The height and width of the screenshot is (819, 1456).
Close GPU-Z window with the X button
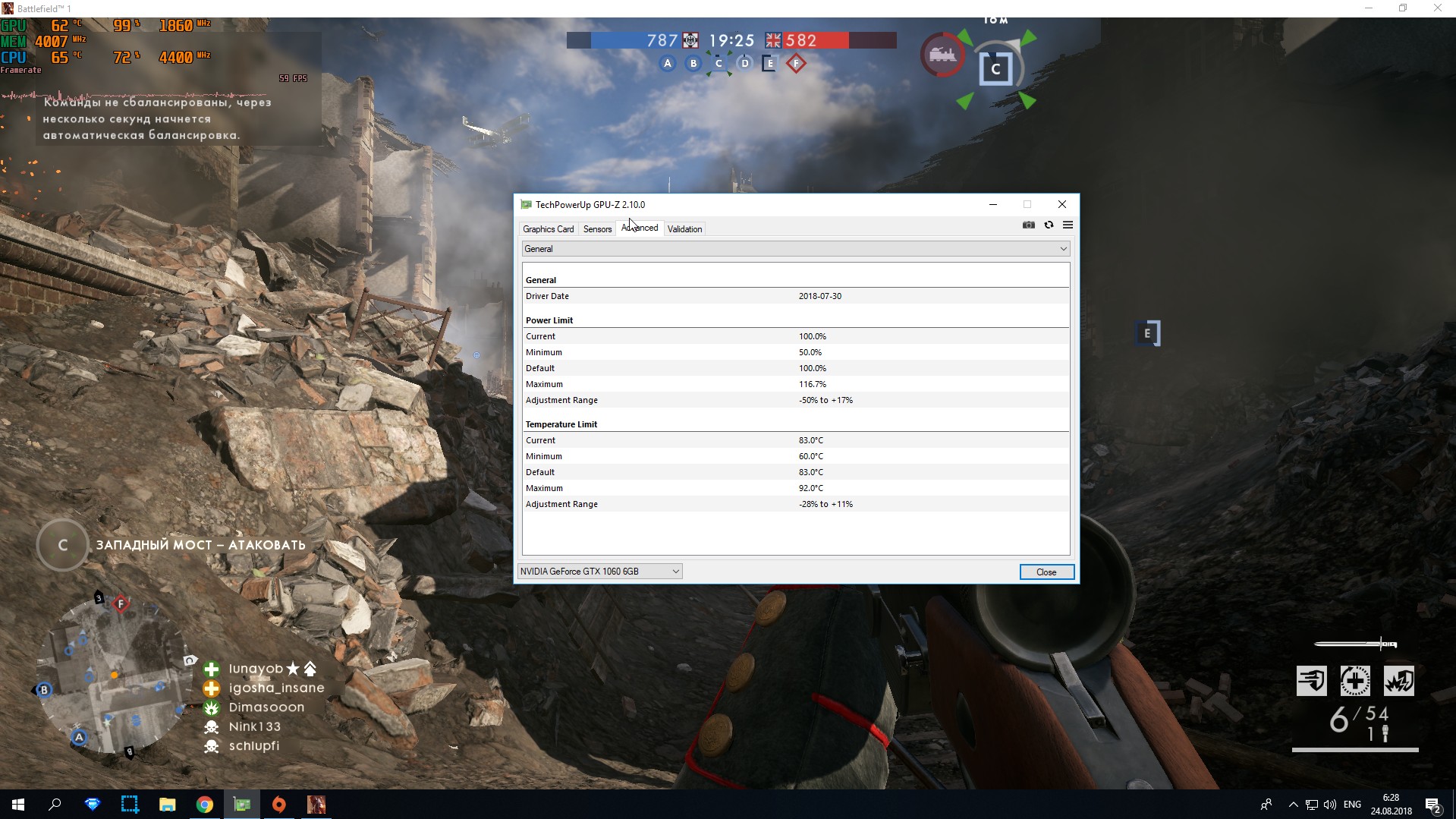pyautogui.click(x=1062, y=204)
